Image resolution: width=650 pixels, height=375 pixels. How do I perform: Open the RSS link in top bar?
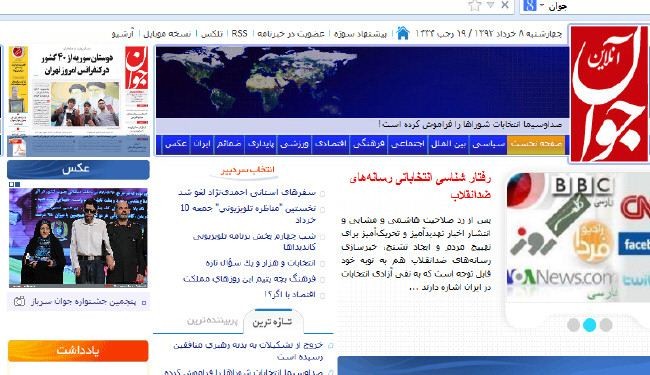[239, 34]
